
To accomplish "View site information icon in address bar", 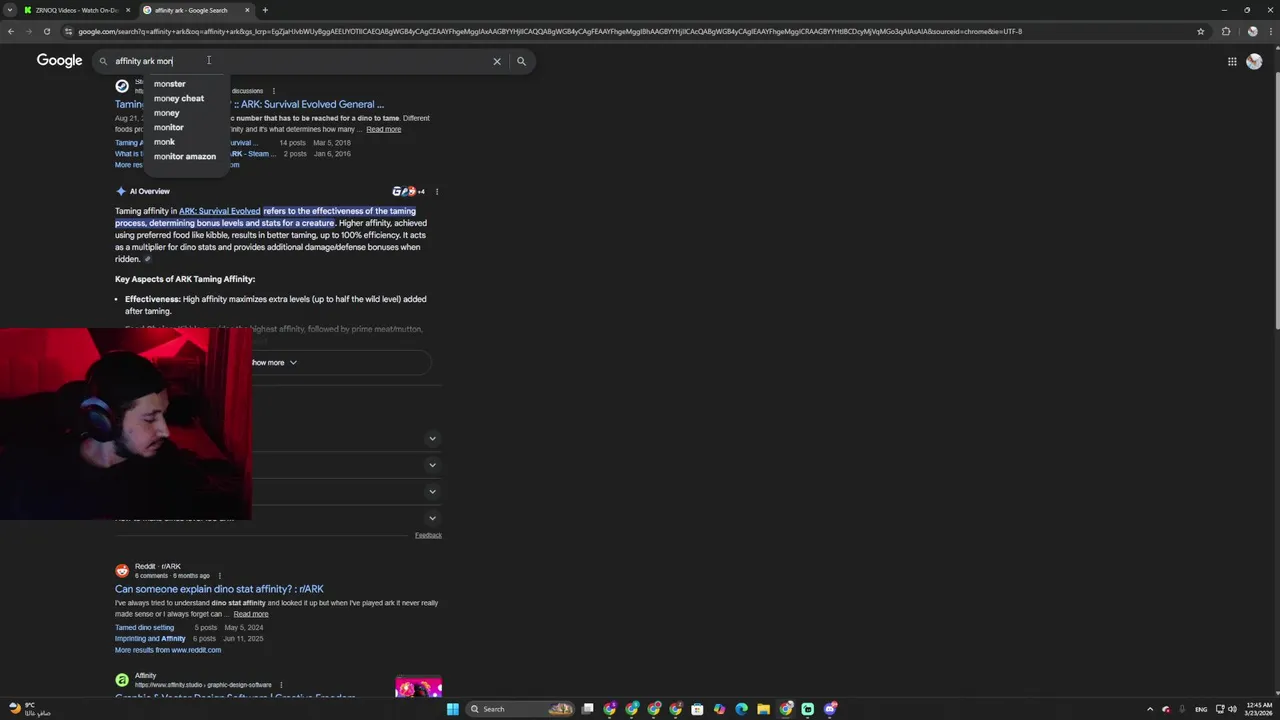I will 68,31.
